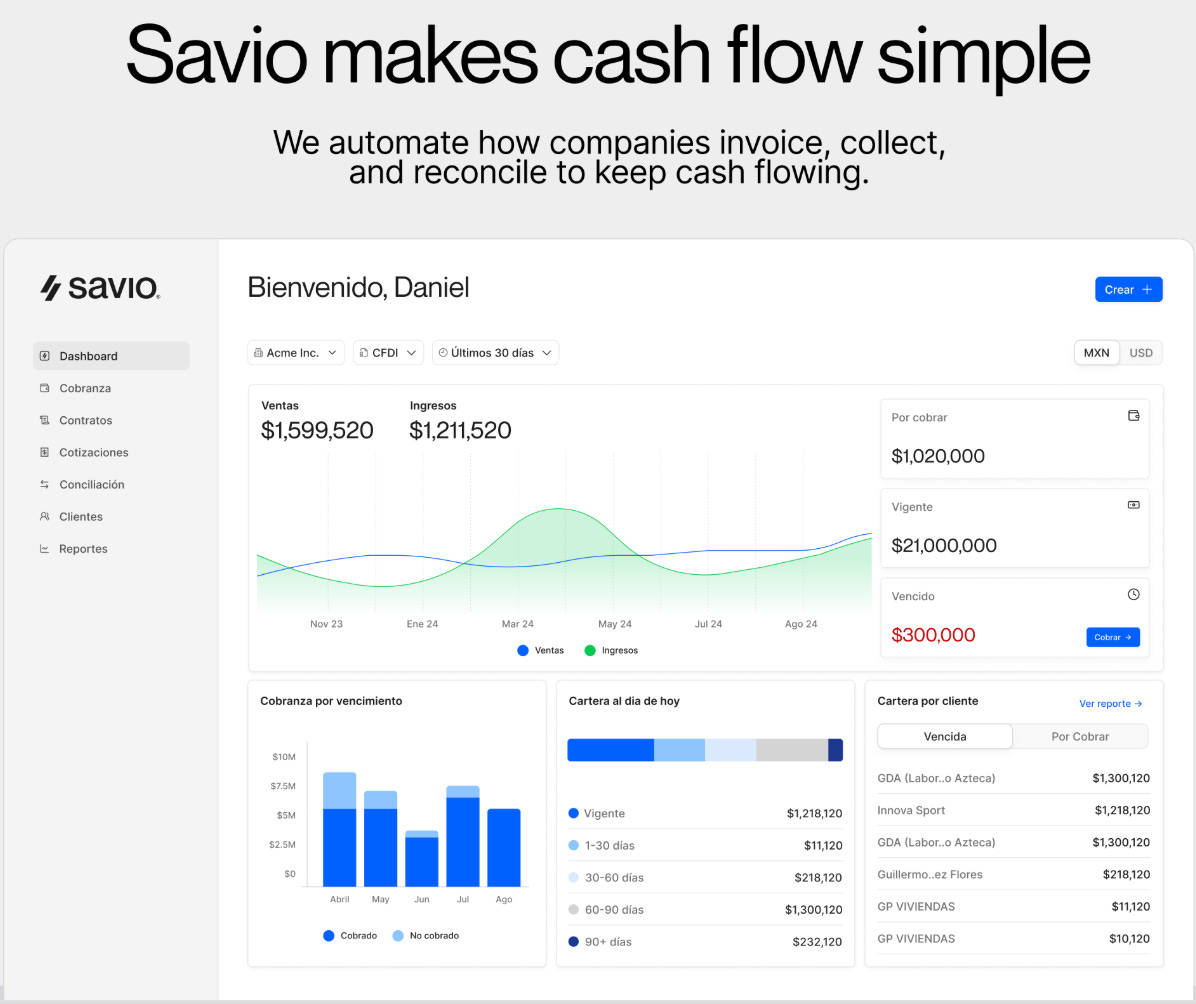Click the wallet icon in Por cobrar card

pos(1133,416)
